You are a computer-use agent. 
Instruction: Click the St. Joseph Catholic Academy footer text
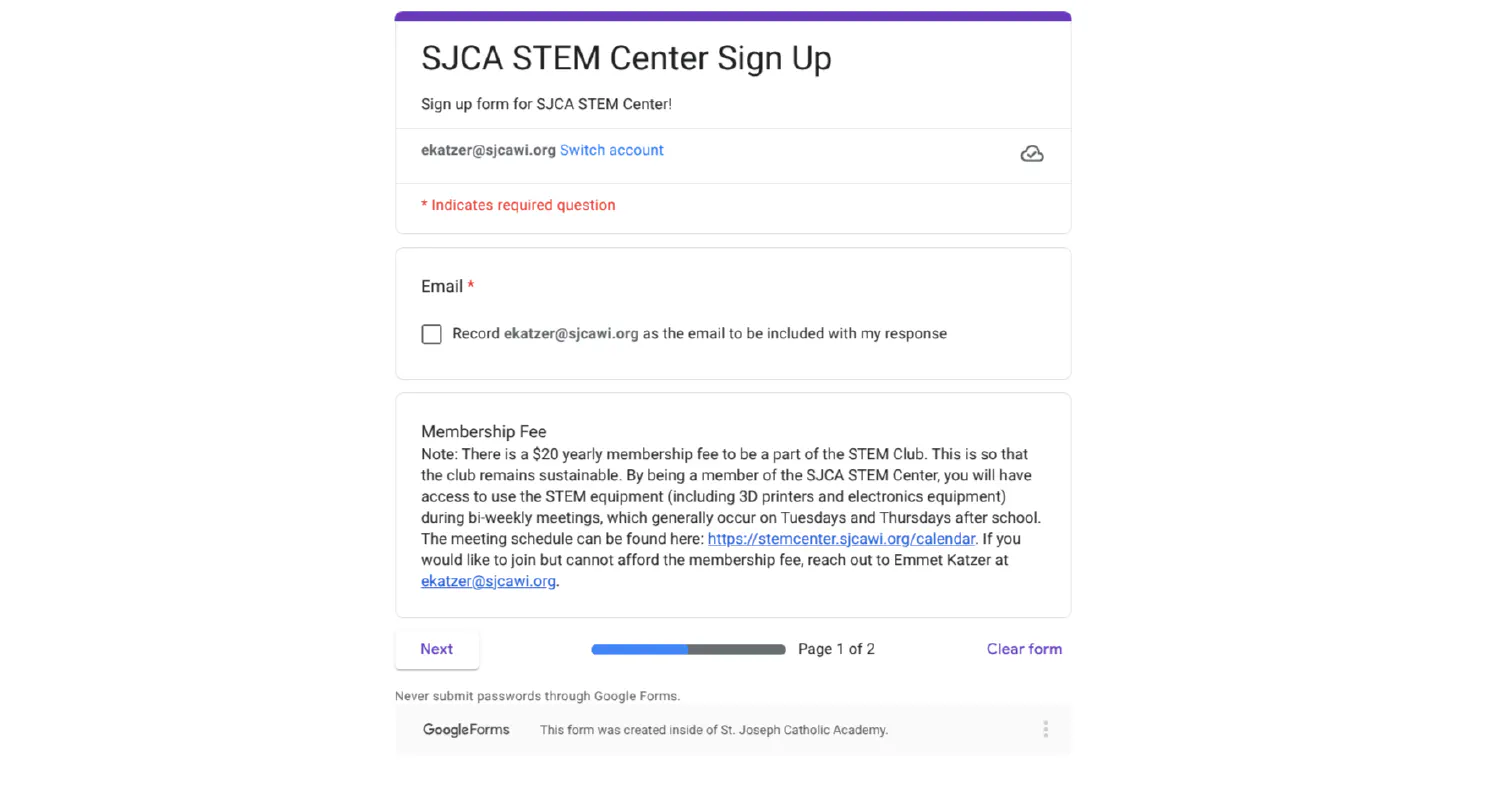tap(713, 730)
